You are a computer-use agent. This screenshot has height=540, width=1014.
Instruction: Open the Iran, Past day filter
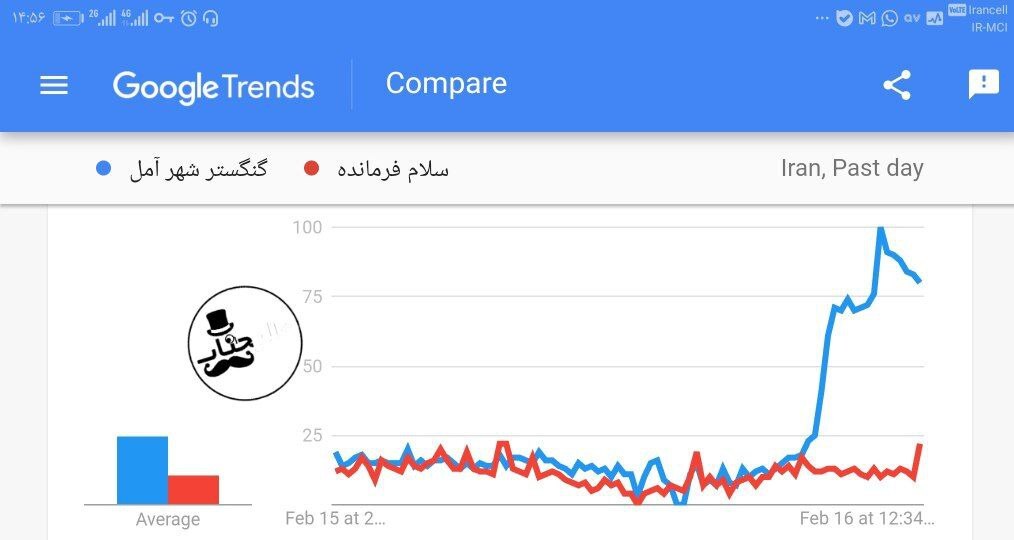(x=851, y=168)
